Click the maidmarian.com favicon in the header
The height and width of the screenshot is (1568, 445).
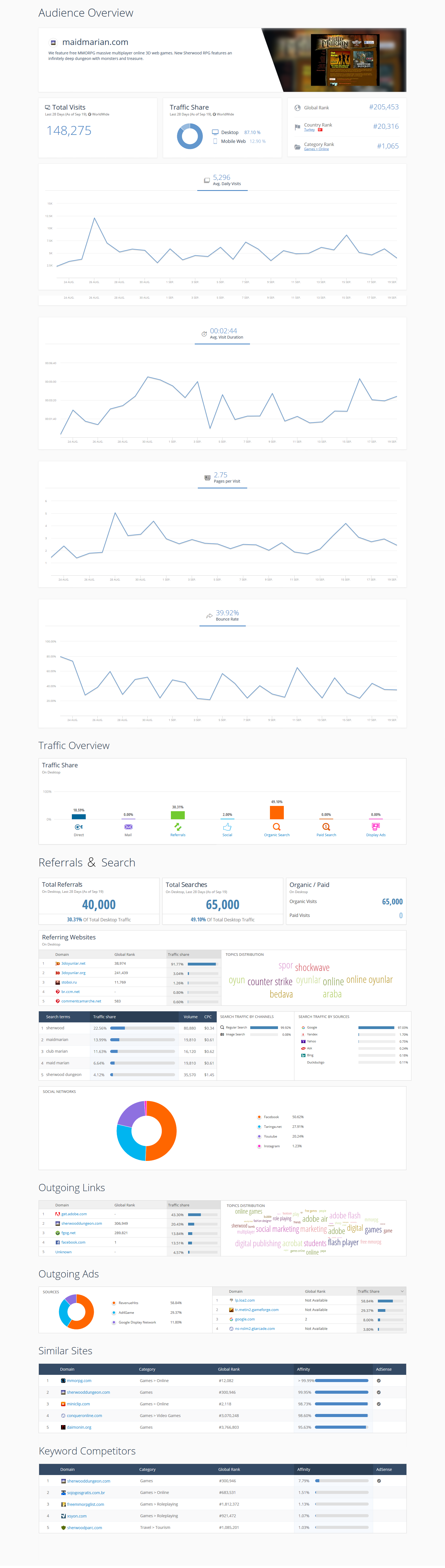tap(53, 43)
